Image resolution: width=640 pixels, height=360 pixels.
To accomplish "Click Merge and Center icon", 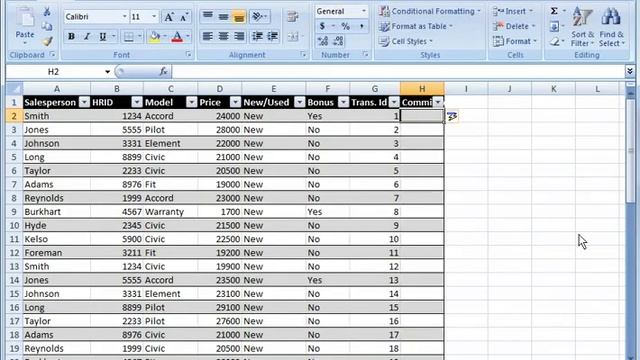I will point(293,37).
